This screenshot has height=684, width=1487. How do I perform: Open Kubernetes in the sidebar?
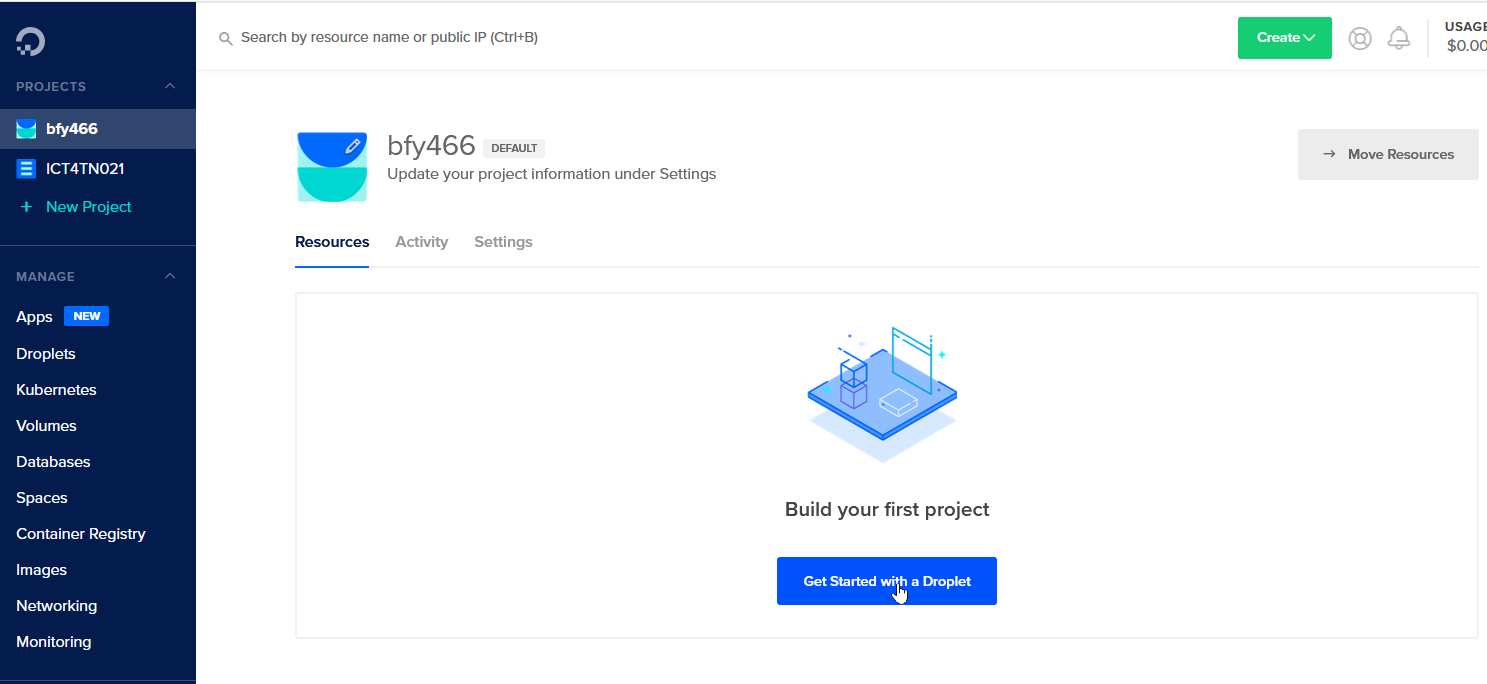pyautogui.click(x=56, y=390)
